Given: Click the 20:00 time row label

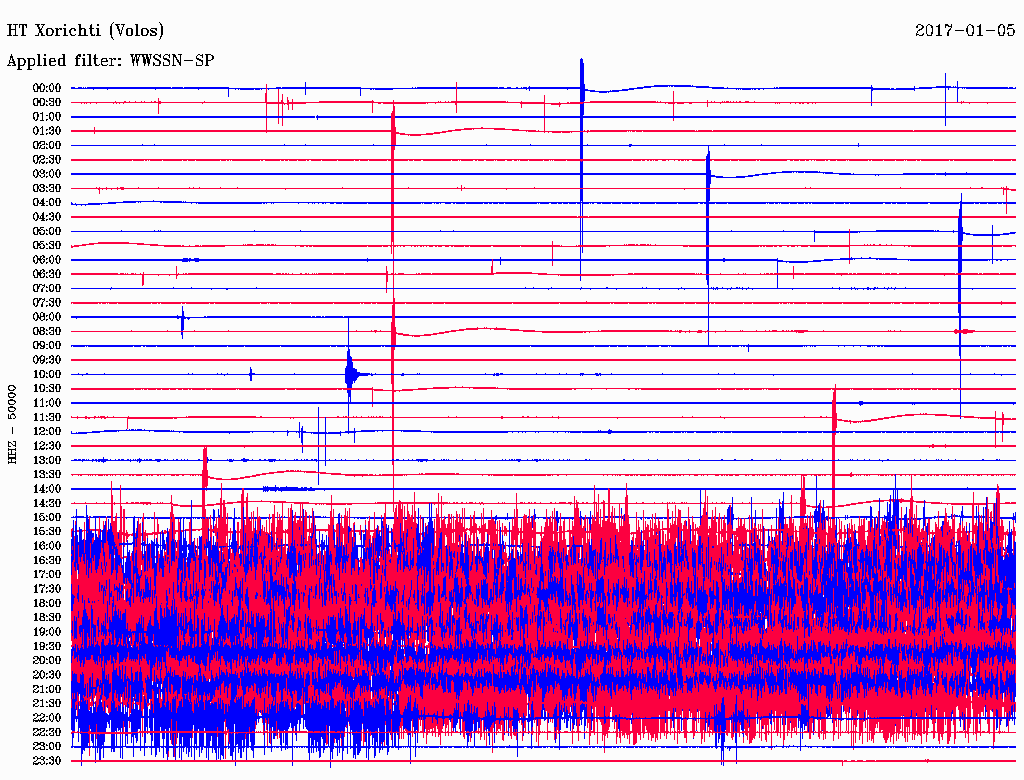Looking at the screenshot, I should (47, 660).
